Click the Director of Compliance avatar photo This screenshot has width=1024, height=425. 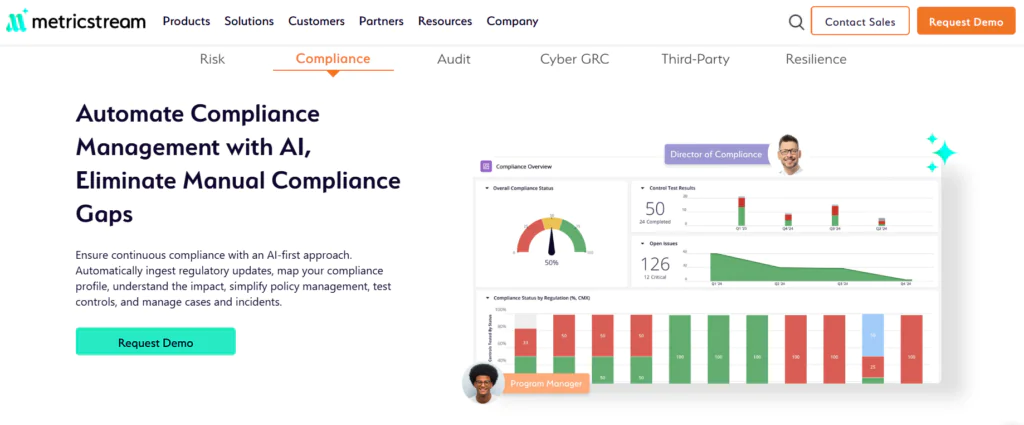click(x=789, y=153)
